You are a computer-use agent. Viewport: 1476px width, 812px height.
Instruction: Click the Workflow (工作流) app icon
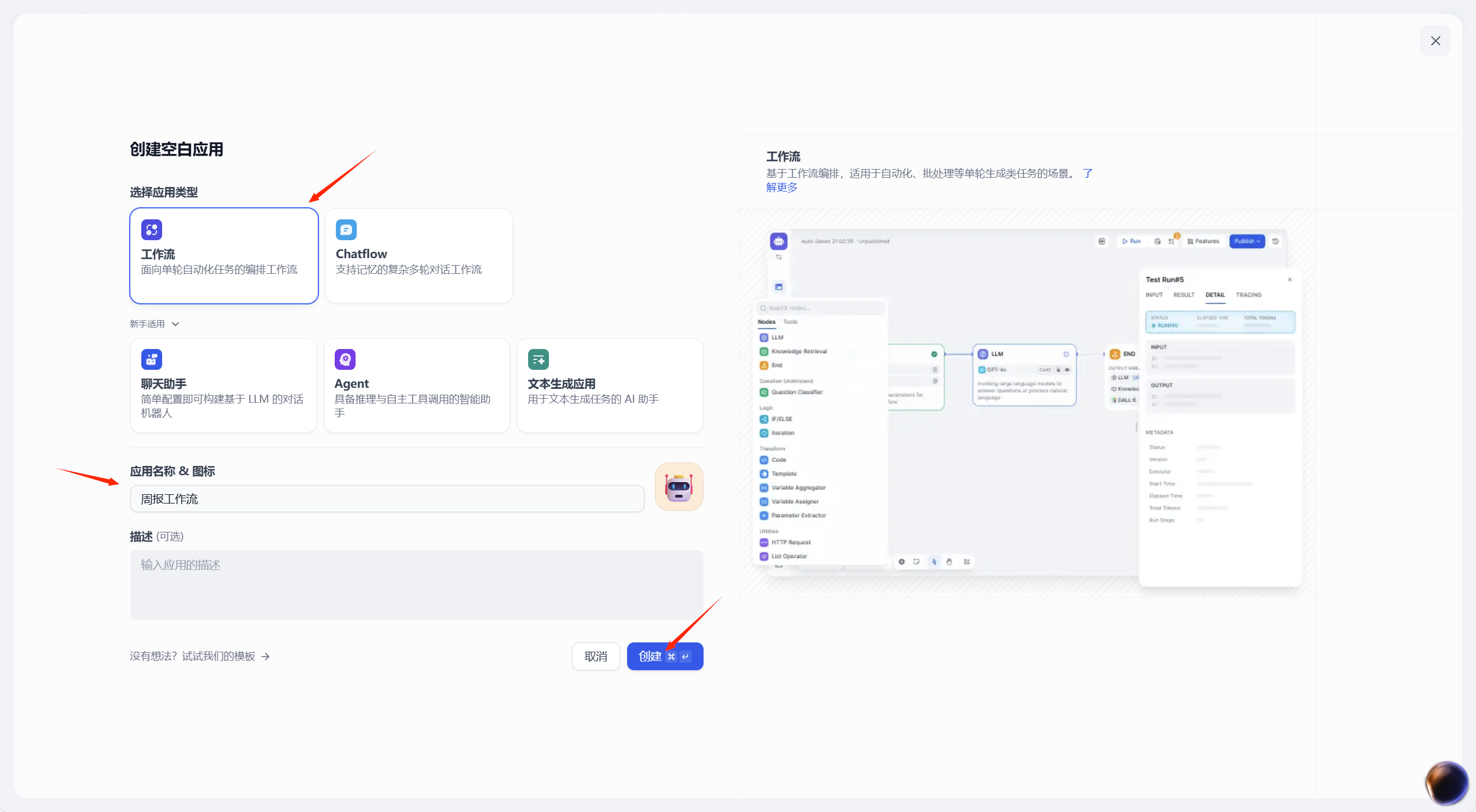152,230
